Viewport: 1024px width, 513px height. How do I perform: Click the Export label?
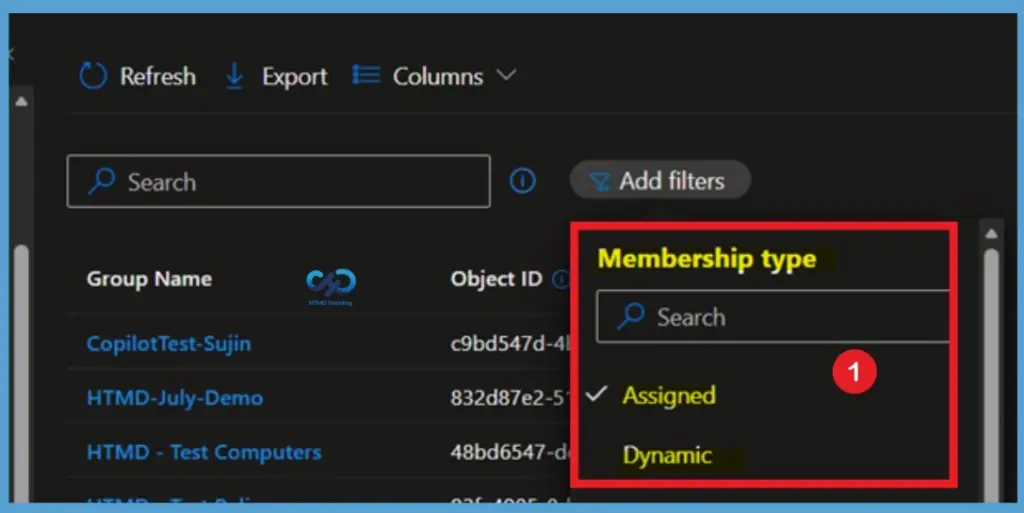pyautogui.click(x=295, y=77)
